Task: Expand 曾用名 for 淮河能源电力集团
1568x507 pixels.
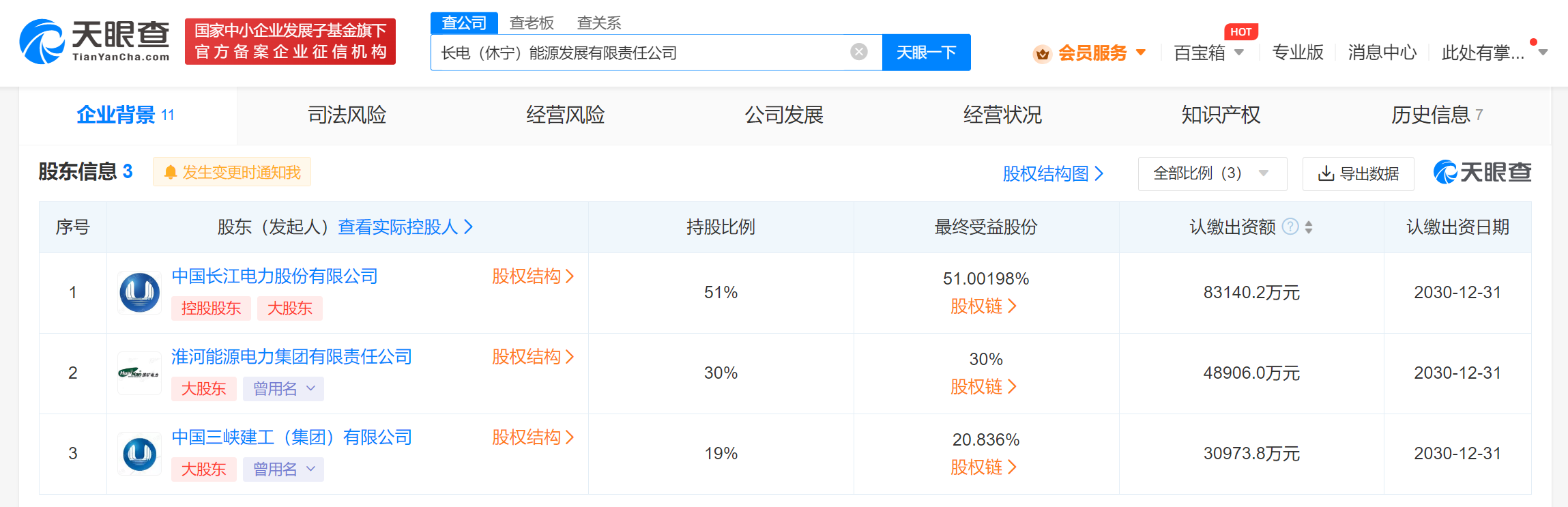Action: [x=283, y=389]
